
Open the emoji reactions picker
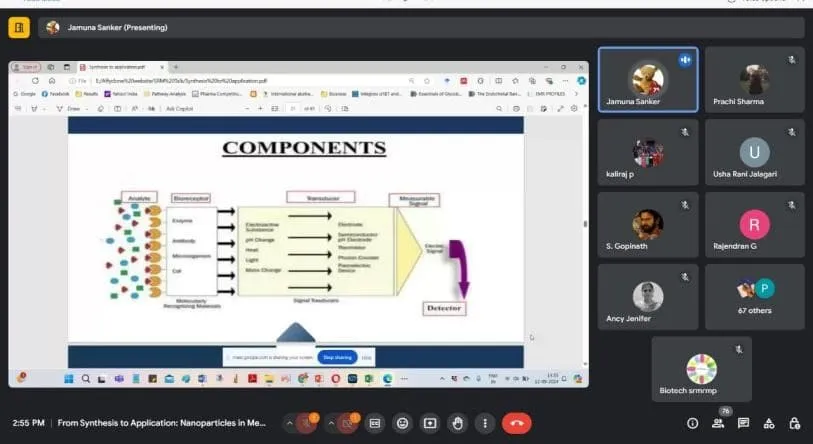tap(402, 424)
